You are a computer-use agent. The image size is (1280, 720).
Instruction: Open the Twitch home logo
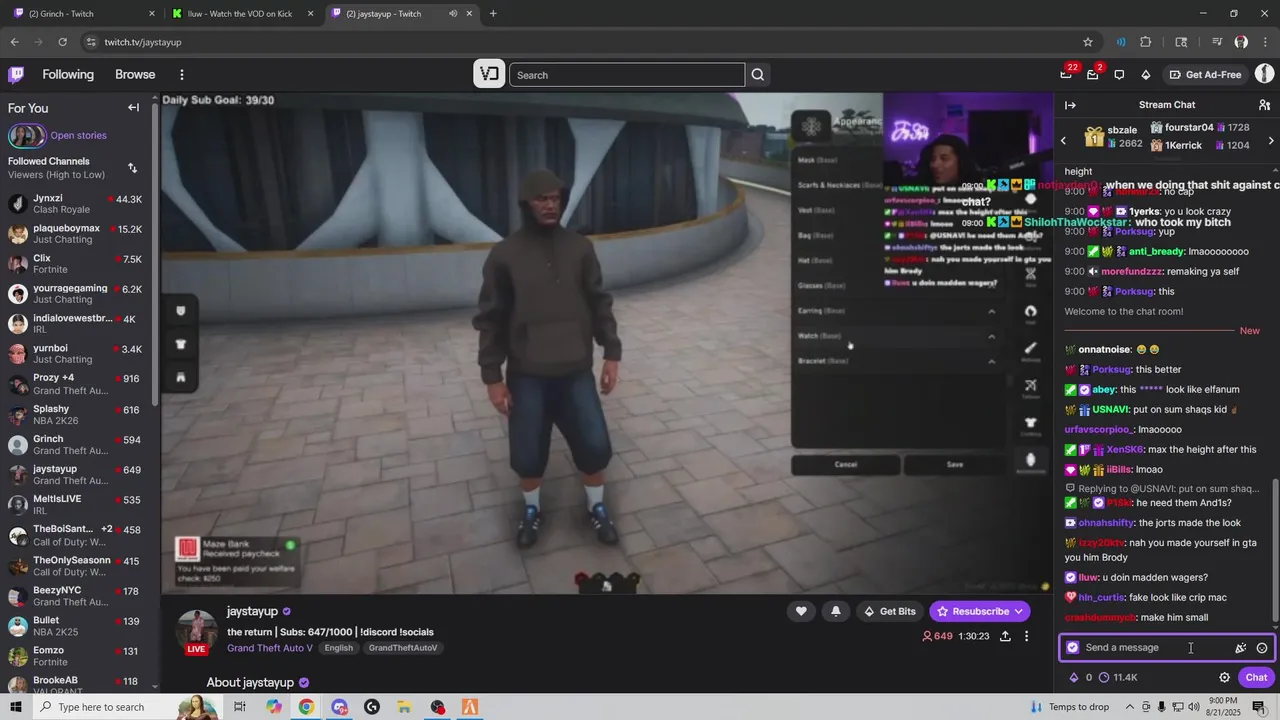point(16,75)
